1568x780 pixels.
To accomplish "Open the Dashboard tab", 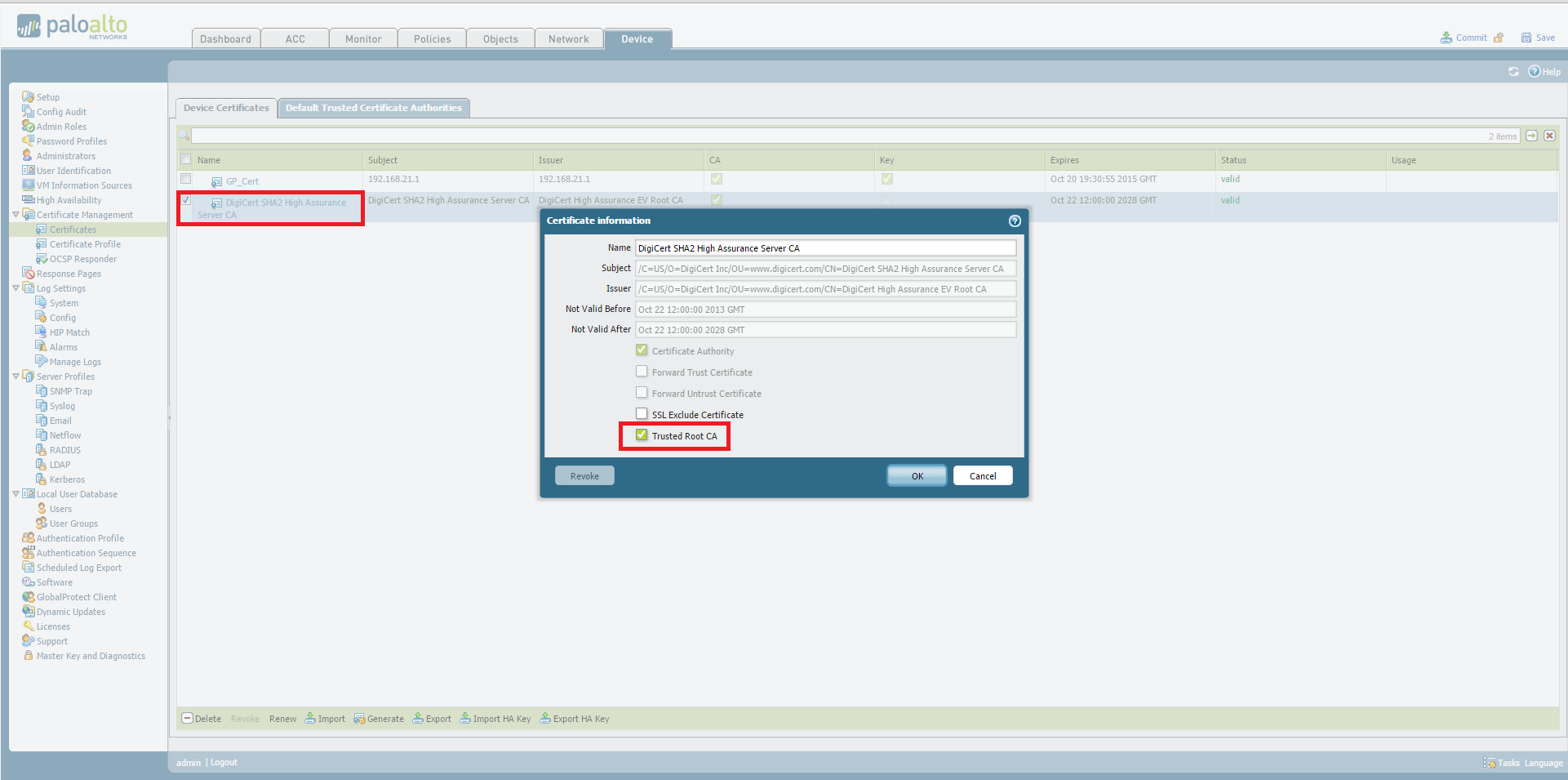I will (x=226, y=39).
